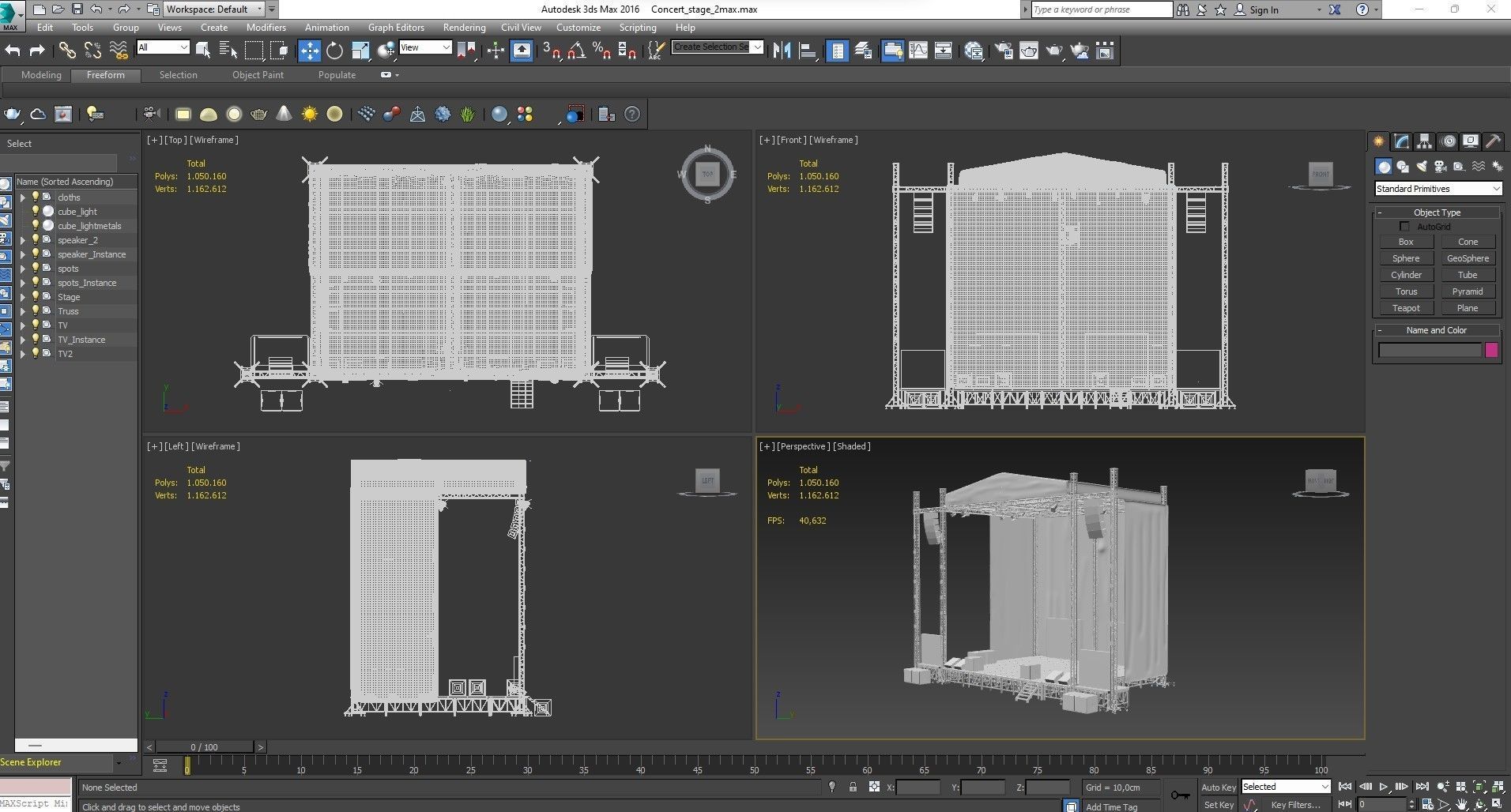
Task: Click the object name field
Action: tap(1430, 350)
